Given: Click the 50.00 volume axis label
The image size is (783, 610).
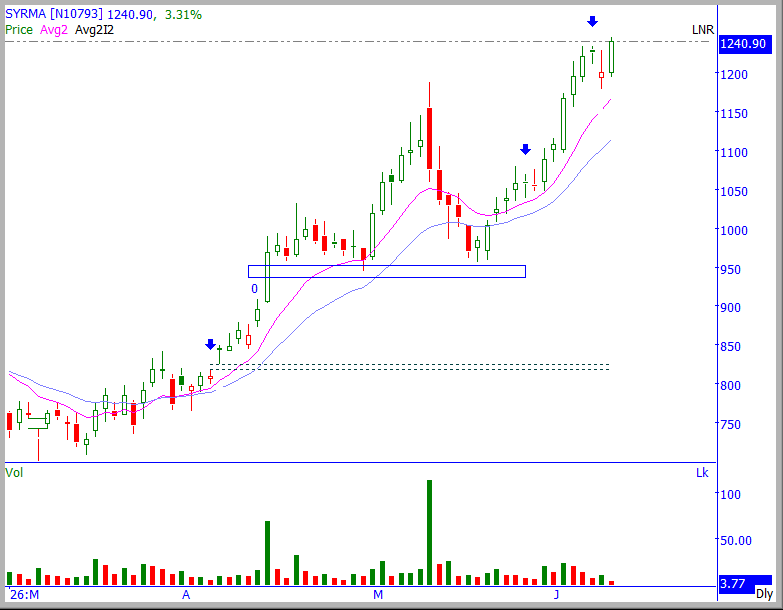Looking at the screenshot, I should point(735,540).
